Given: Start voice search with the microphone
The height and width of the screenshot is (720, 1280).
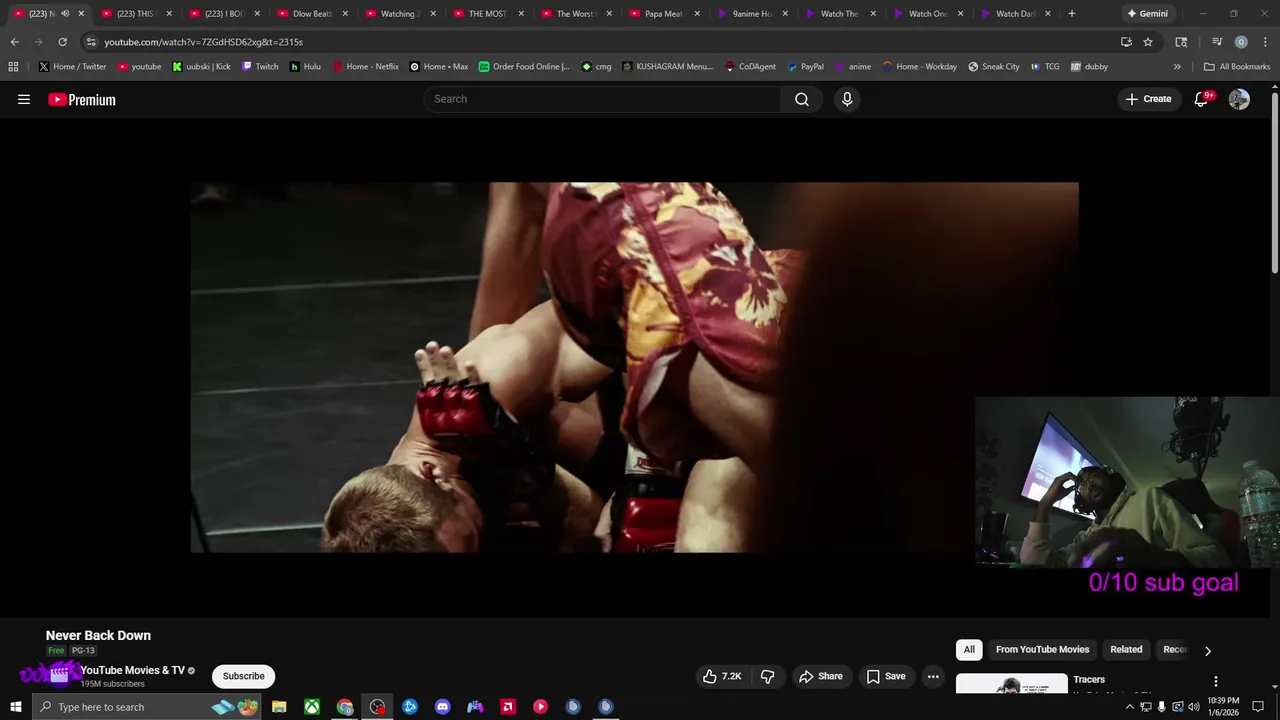Looking at the screenshot, I should point(847,99).
